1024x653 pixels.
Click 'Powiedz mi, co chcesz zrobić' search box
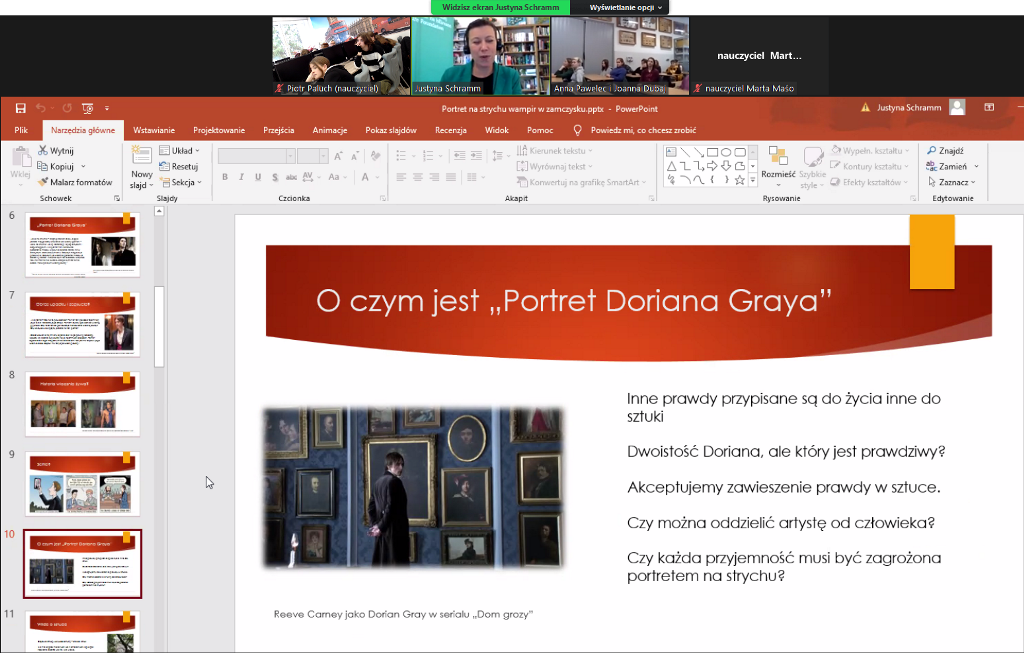click(643, 130)
